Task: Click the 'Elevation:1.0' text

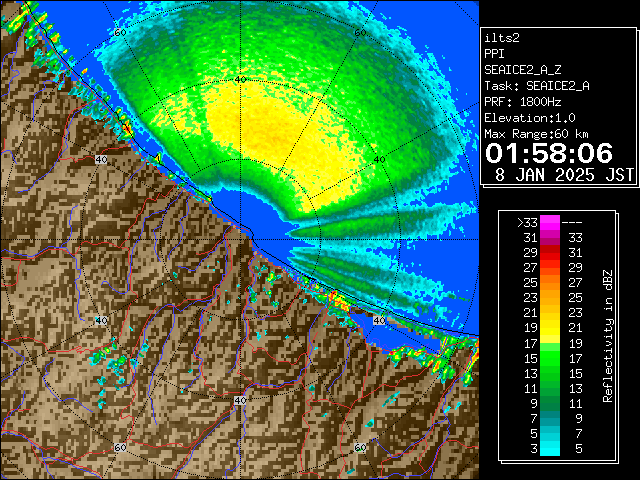Action: pyautogui.click(x=530, y=118)
